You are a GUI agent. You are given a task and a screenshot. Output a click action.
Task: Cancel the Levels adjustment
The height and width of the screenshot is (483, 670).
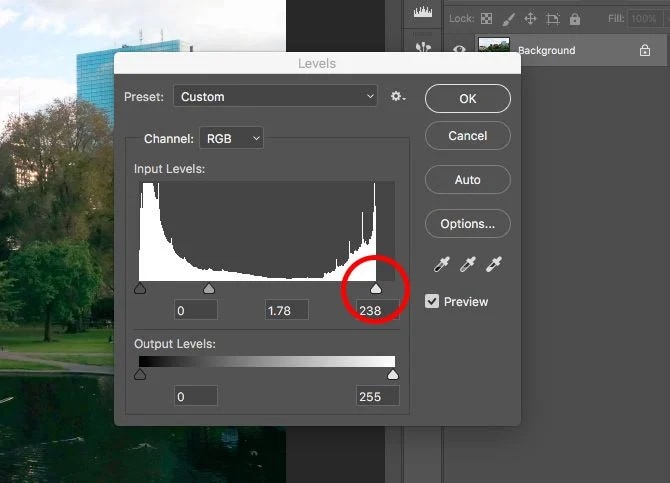pyautogui.click(x=467, y=136)
